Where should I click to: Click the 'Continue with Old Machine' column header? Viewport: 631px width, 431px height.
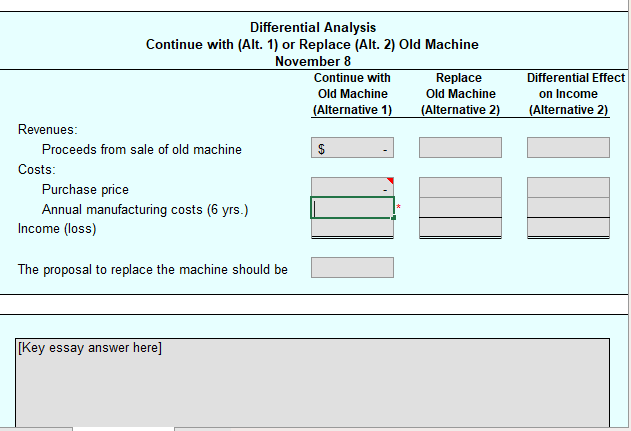point(352,94)
